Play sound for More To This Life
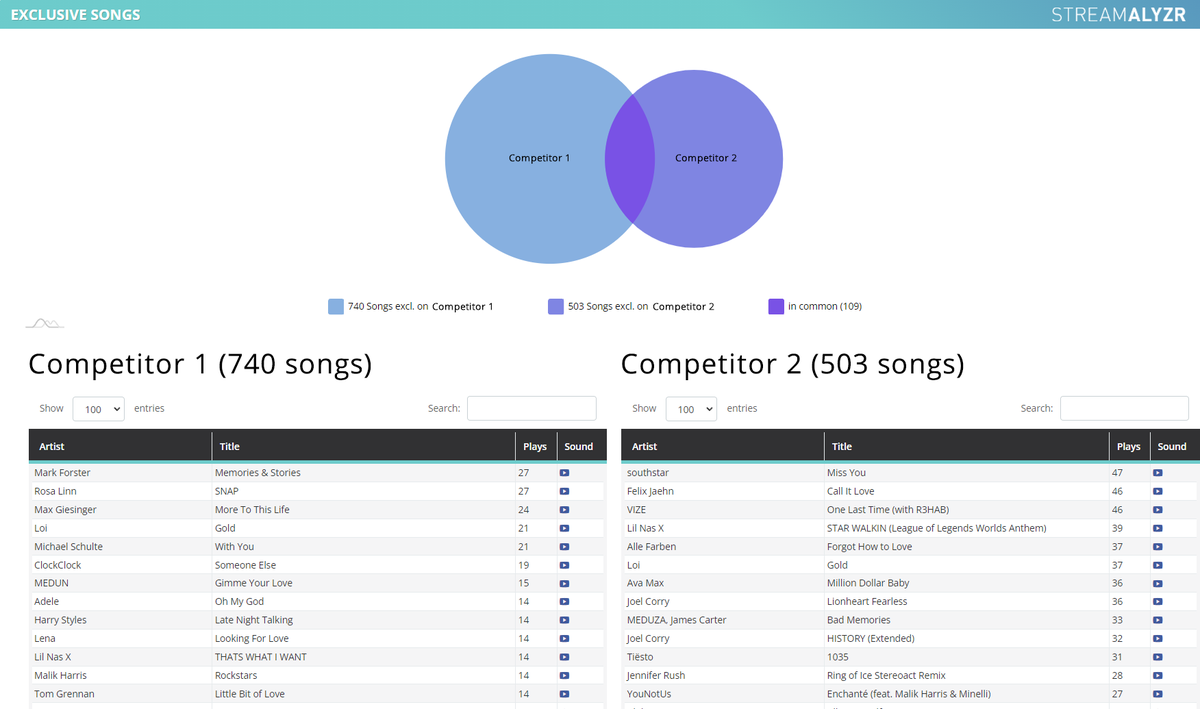1200x709 pixels. (564, 510)
